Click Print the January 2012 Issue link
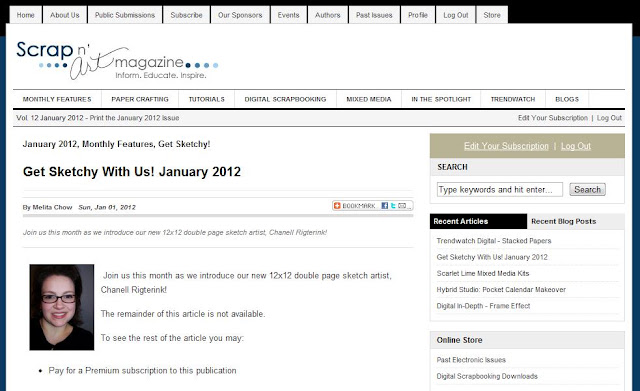 pos(134,118)
